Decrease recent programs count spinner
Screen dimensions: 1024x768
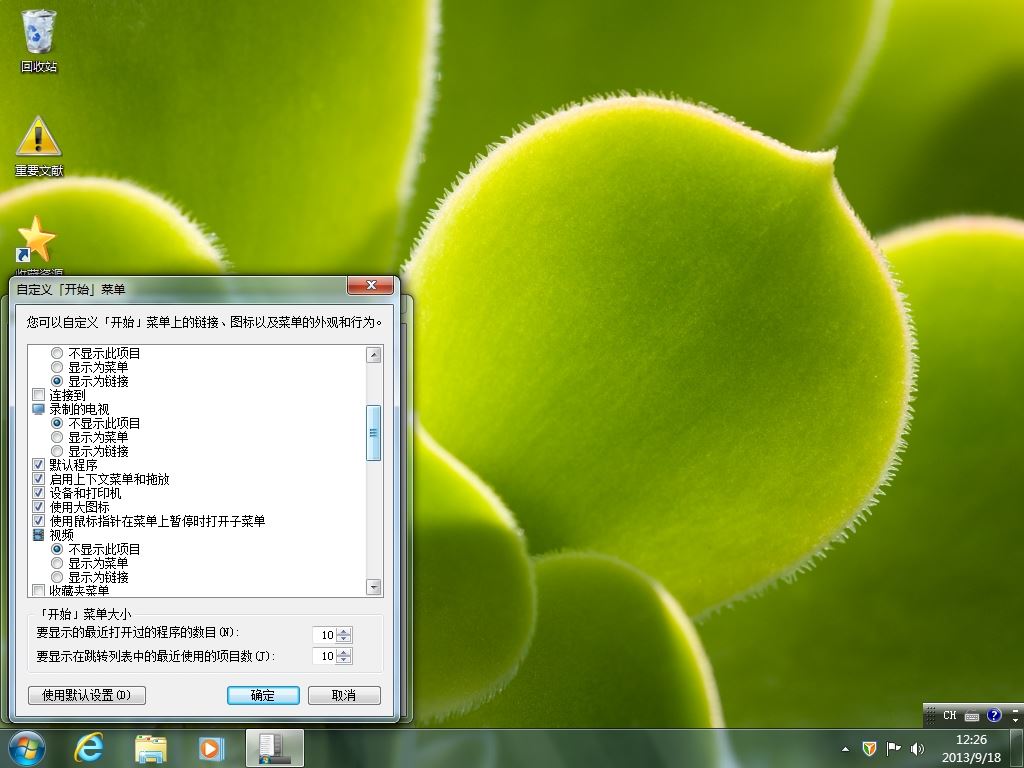point(345,639)
